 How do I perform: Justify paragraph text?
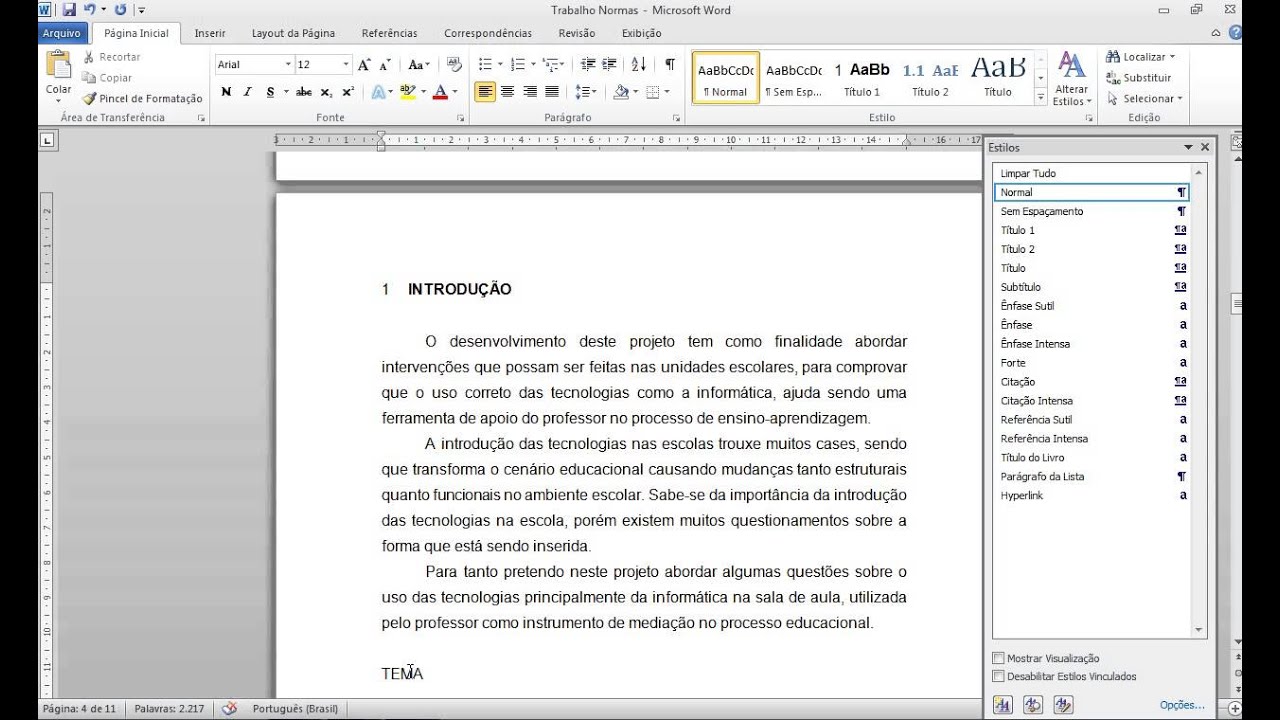(551, 92)
